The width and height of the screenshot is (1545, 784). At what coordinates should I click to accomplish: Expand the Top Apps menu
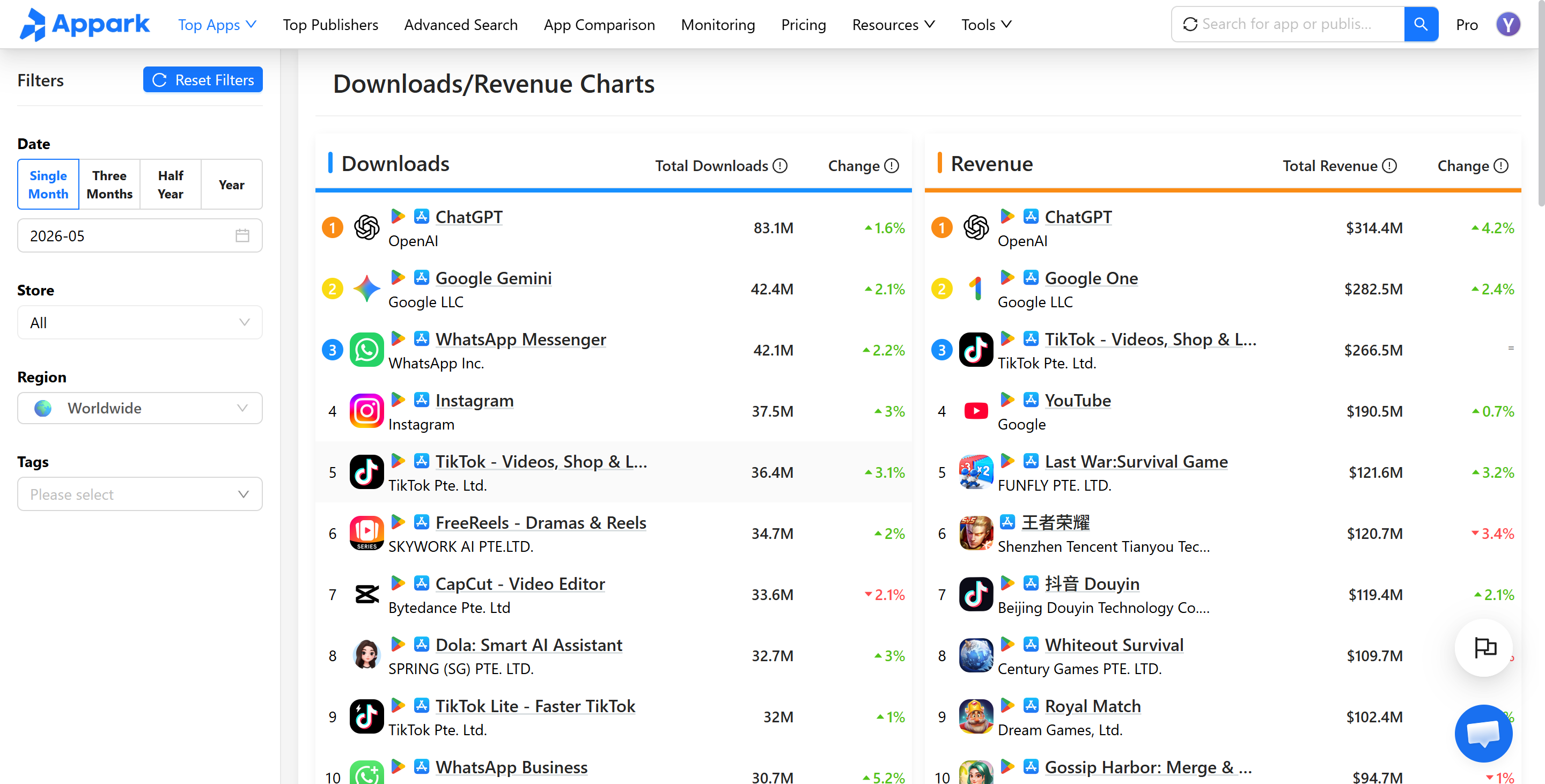(217, 25)
